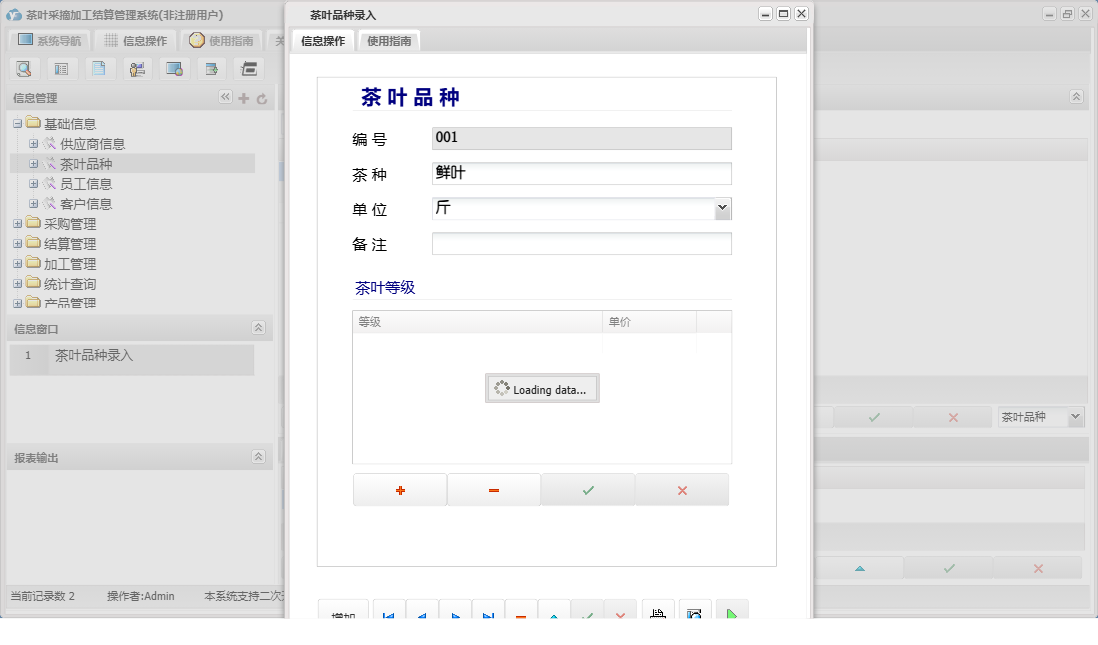Expand the 供应商信息 tree node
This screenshot has width=1098, height=645.
coord(33,144)
